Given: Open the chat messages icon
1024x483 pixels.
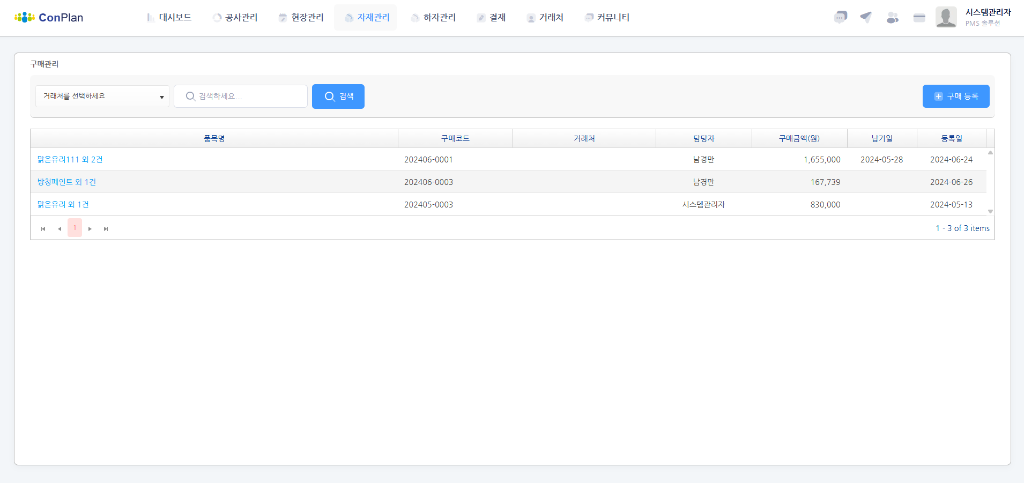Looking at the screenshot, I should [840, 18].
